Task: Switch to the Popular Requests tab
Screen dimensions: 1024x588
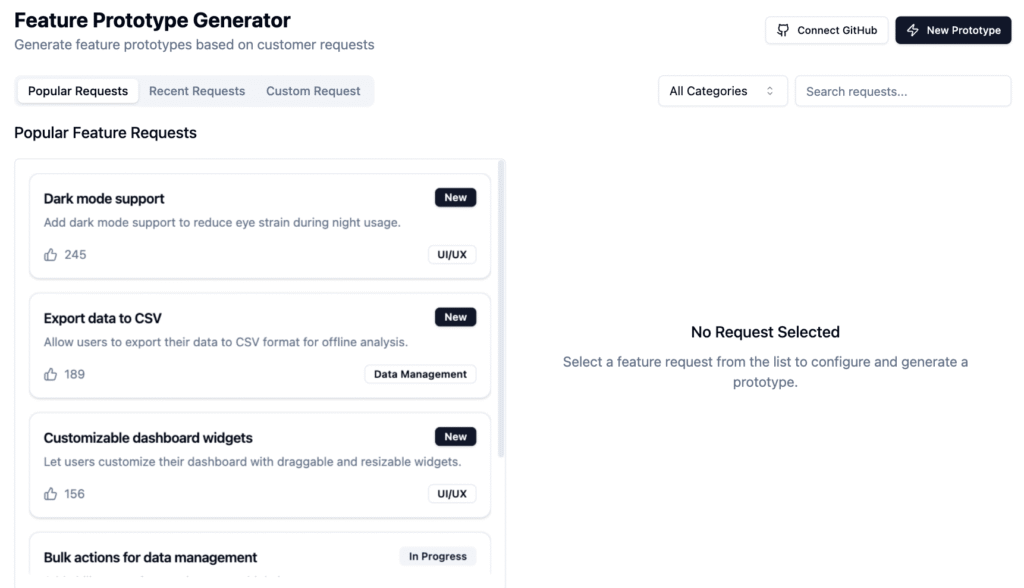Action: (78, 91)
